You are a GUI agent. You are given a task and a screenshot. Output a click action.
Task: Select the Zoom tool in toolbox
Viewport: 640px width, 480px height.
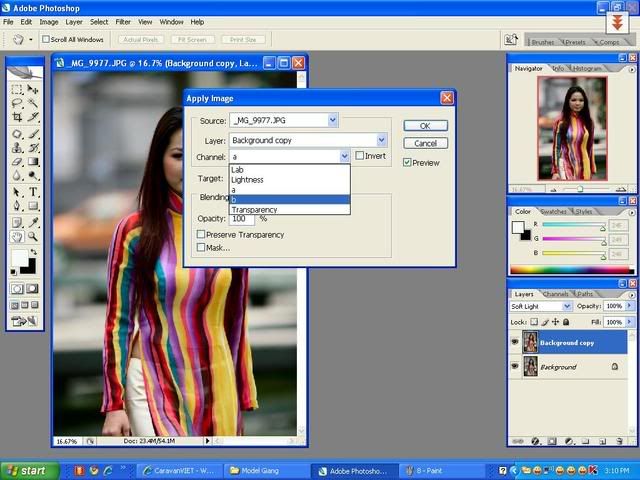point(33,237)
